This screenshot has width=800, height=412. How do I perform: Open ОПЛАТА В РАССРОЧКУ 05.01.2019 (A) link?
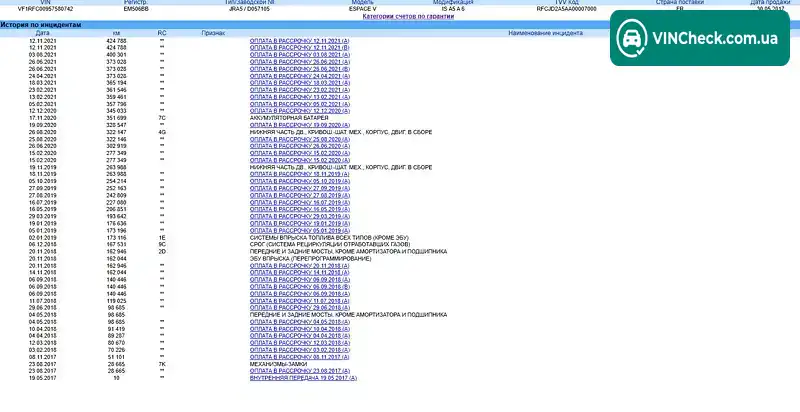point(299,230)
